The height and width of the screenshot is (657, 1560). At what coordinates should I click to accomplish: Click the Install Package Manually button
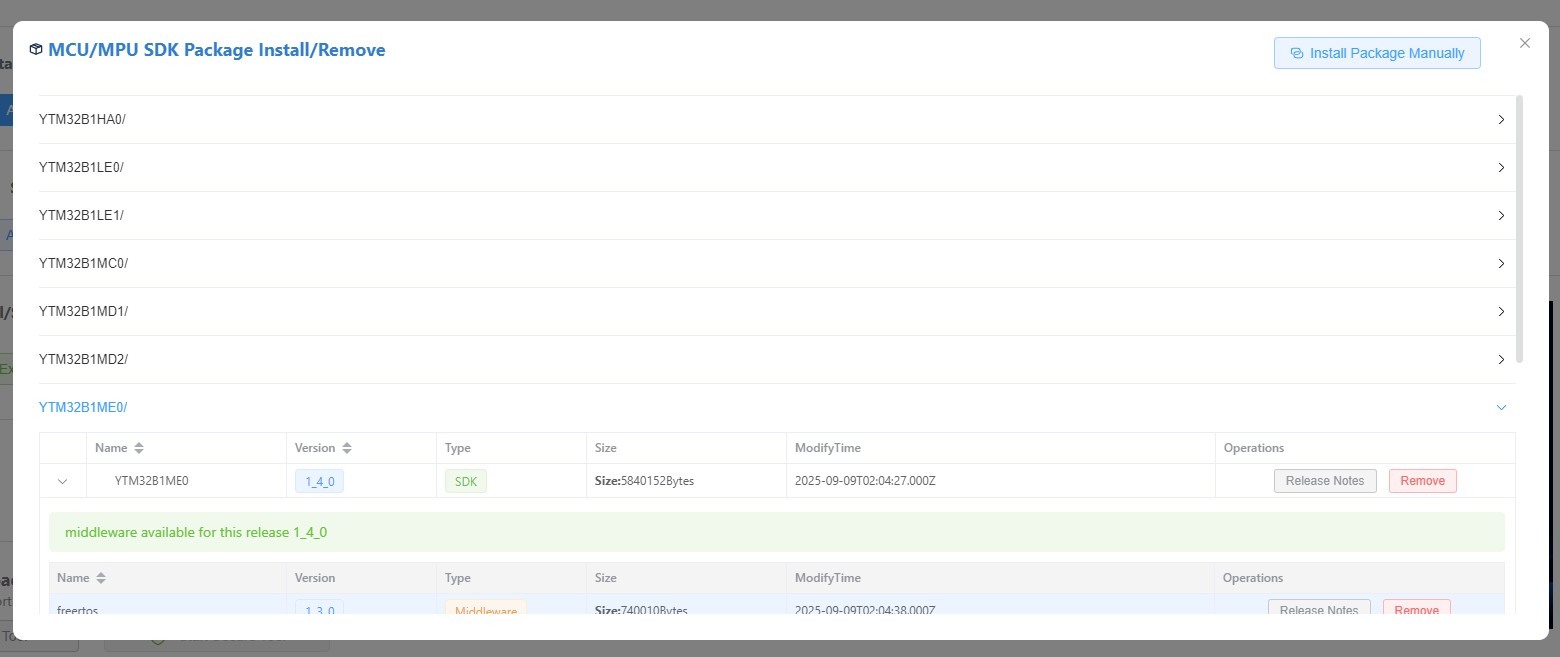(1376, 53)
